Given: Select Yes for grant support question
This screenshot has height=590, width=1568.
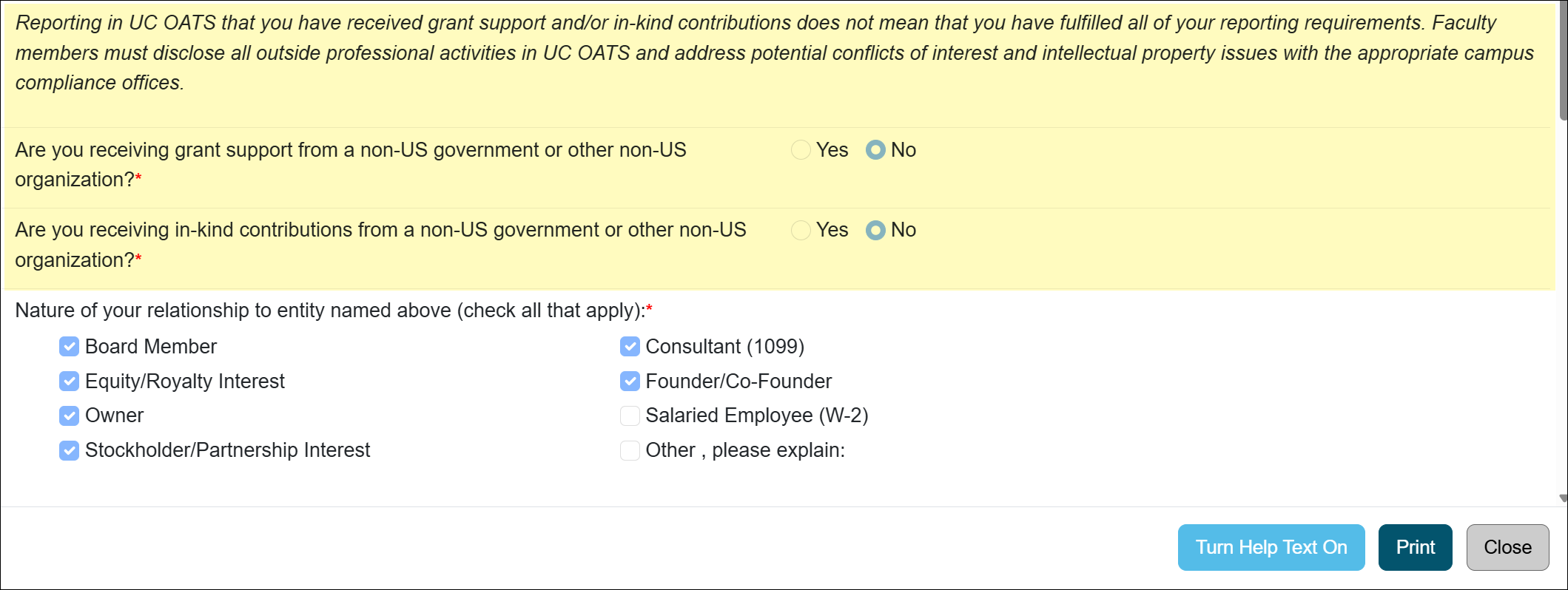Looking at the screenshot, I should 801,149.
